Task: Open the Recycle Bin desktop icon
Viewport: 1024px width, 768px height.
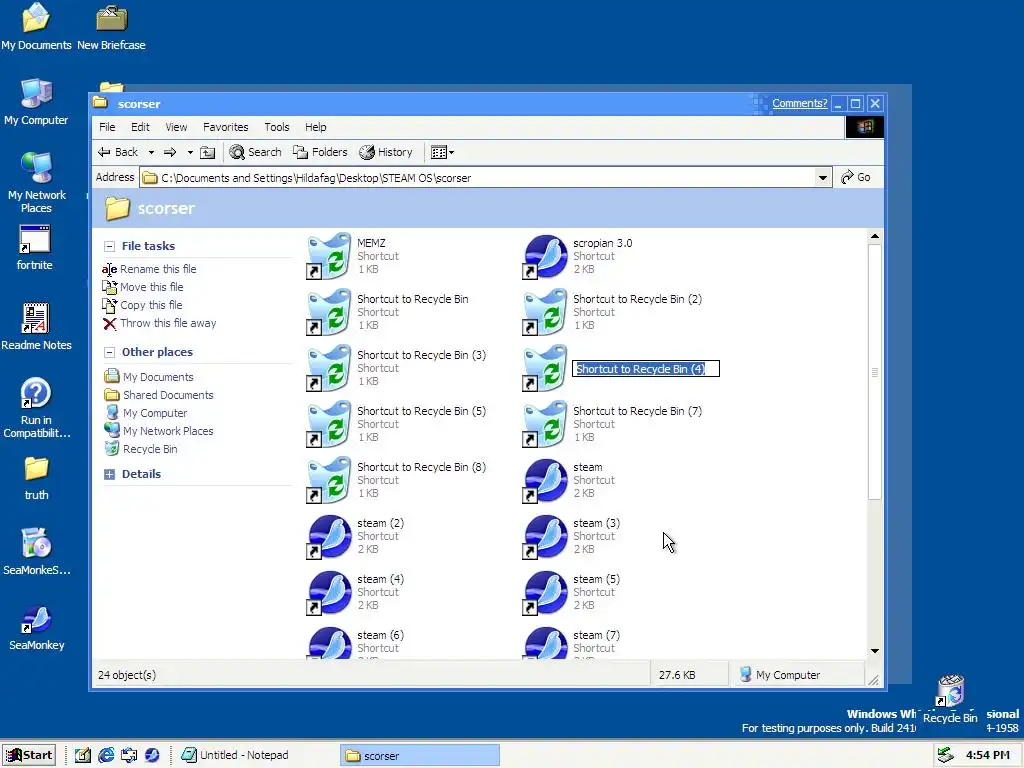Action: coord(950,699)
